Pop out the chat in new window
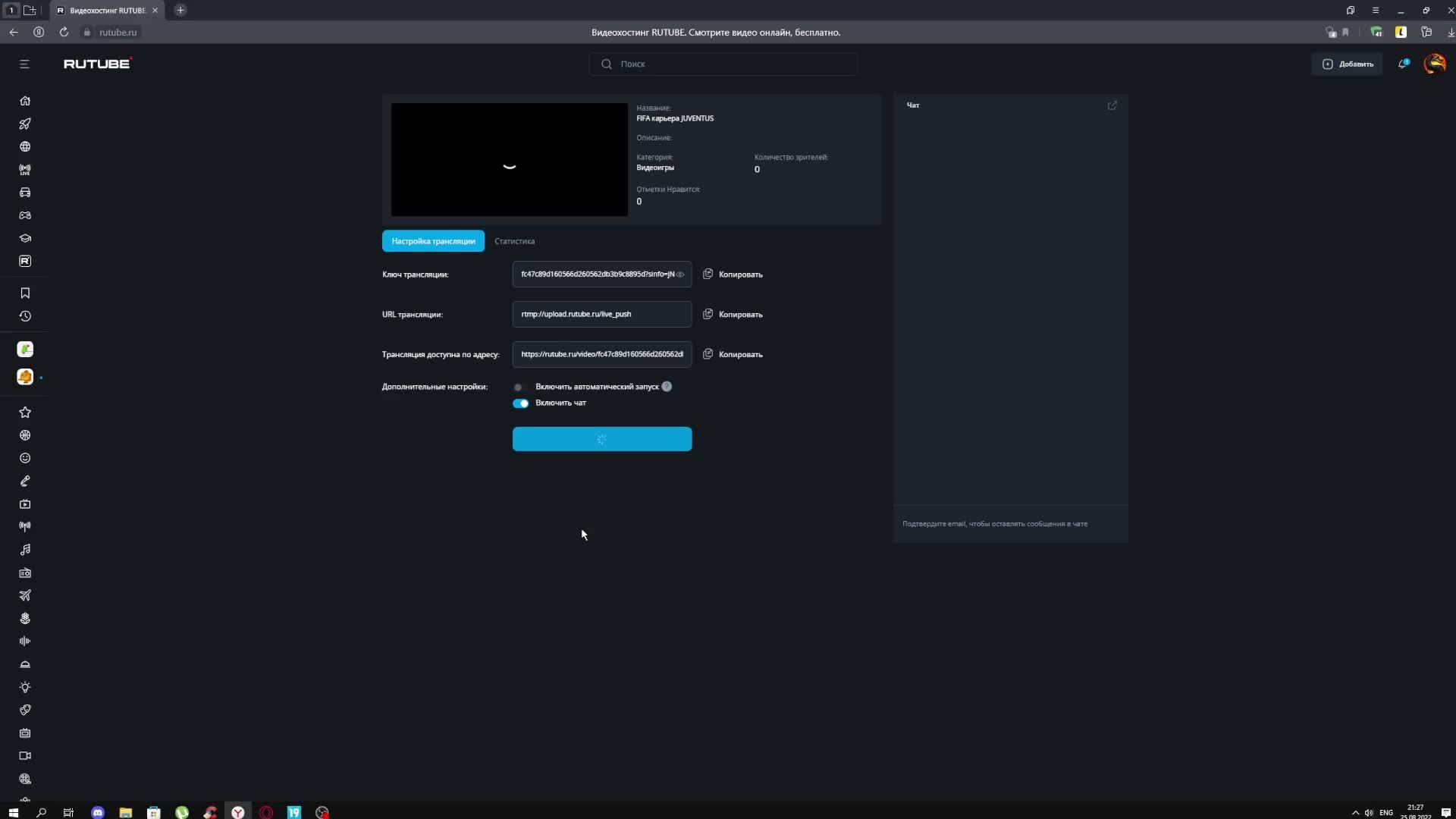The image size is (1456, 819). (1112, 105)
